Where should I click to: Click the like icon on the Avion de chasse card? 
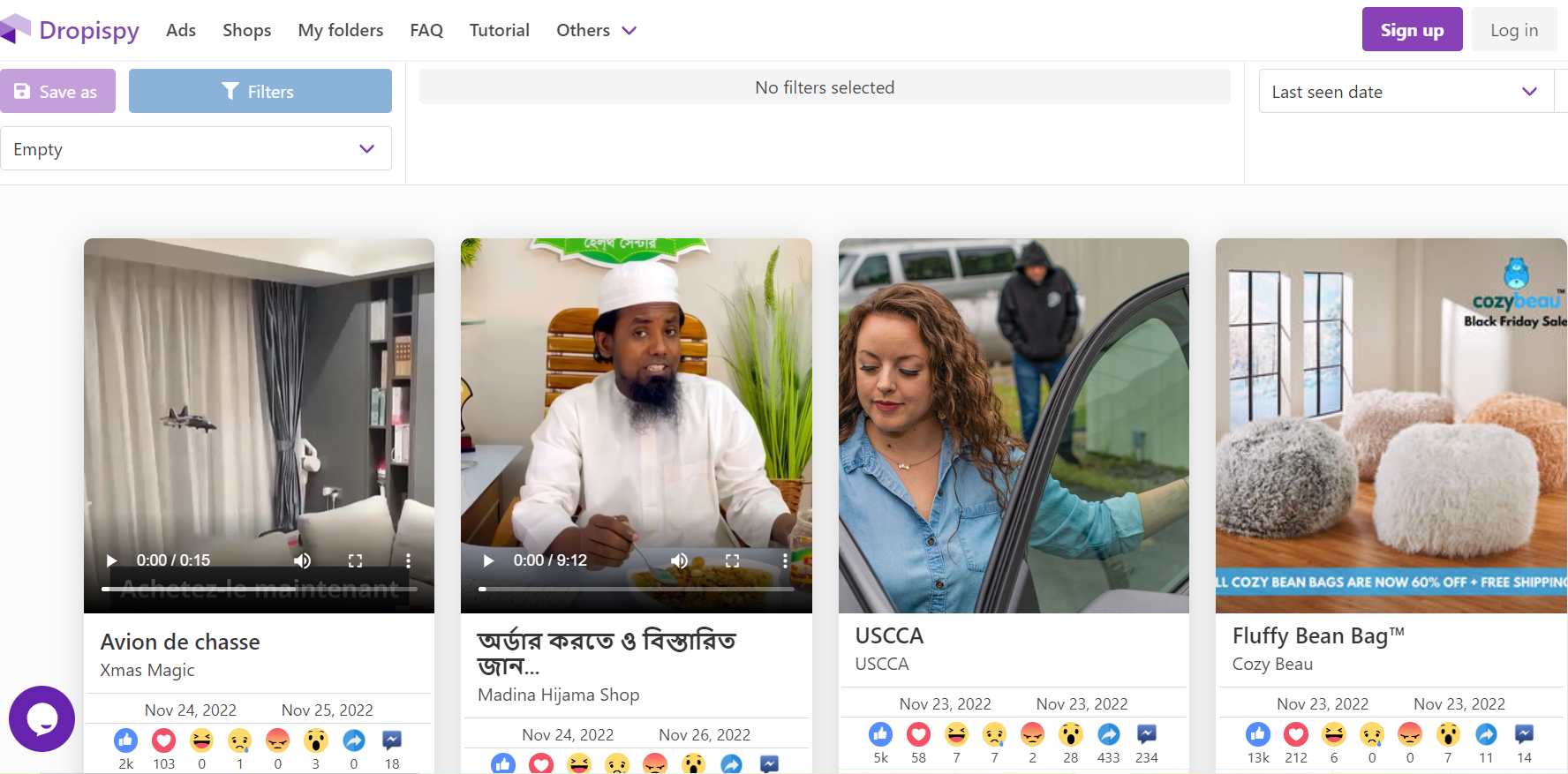126,740
